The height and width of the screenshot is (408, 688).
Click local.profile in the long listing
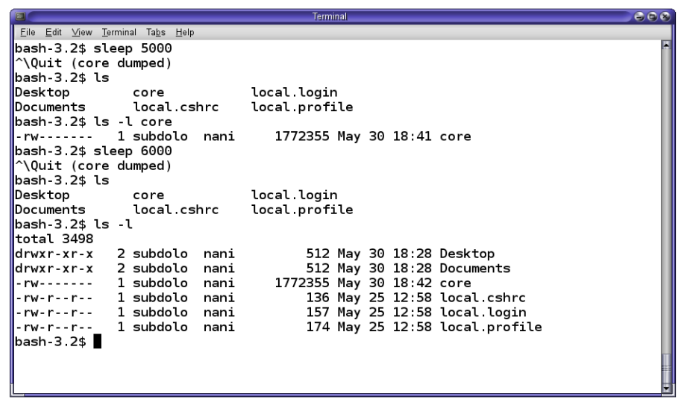click(x=491, y=327)
